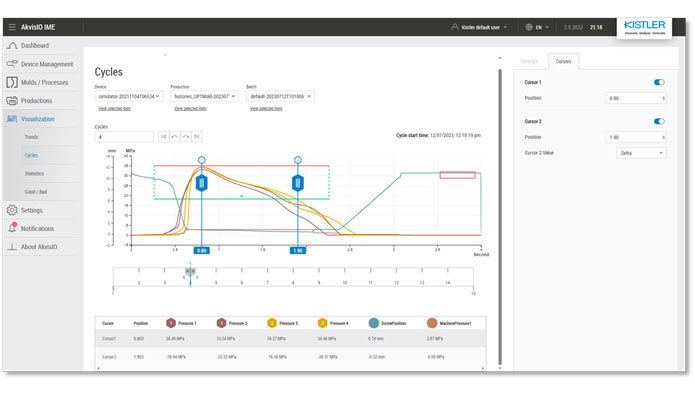Click Cursor 1 Position field
695x395 pixels.
pyautogui.click(x=636, y=98)
